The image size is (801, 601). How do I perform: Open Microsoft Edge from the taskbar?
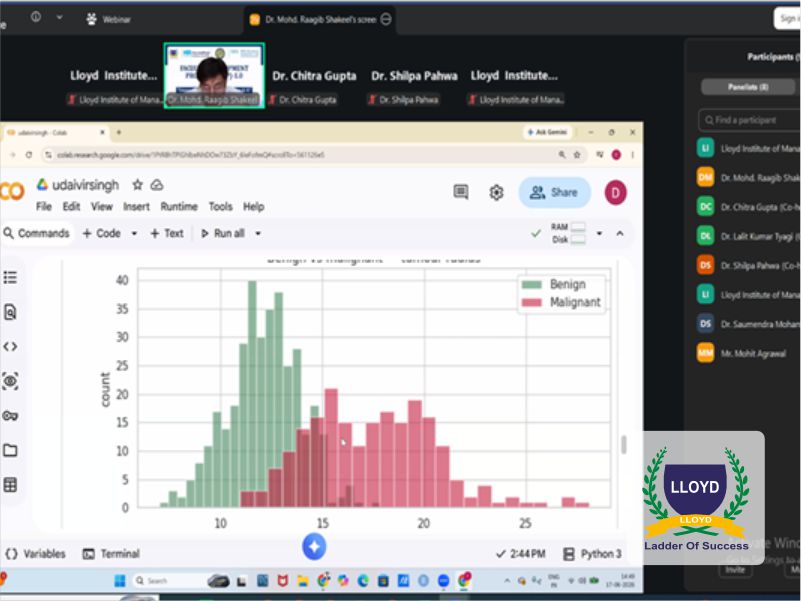click(363, 581)
